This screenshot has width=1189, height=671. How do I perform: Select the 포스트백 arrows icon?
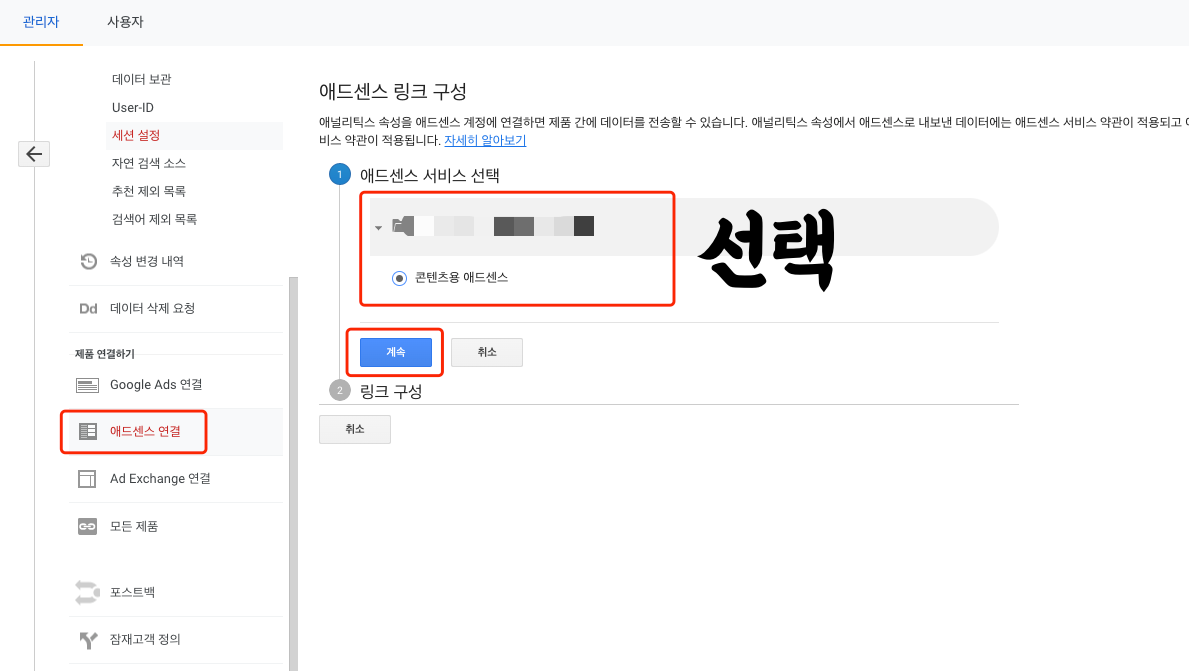(x=86, y=592)
